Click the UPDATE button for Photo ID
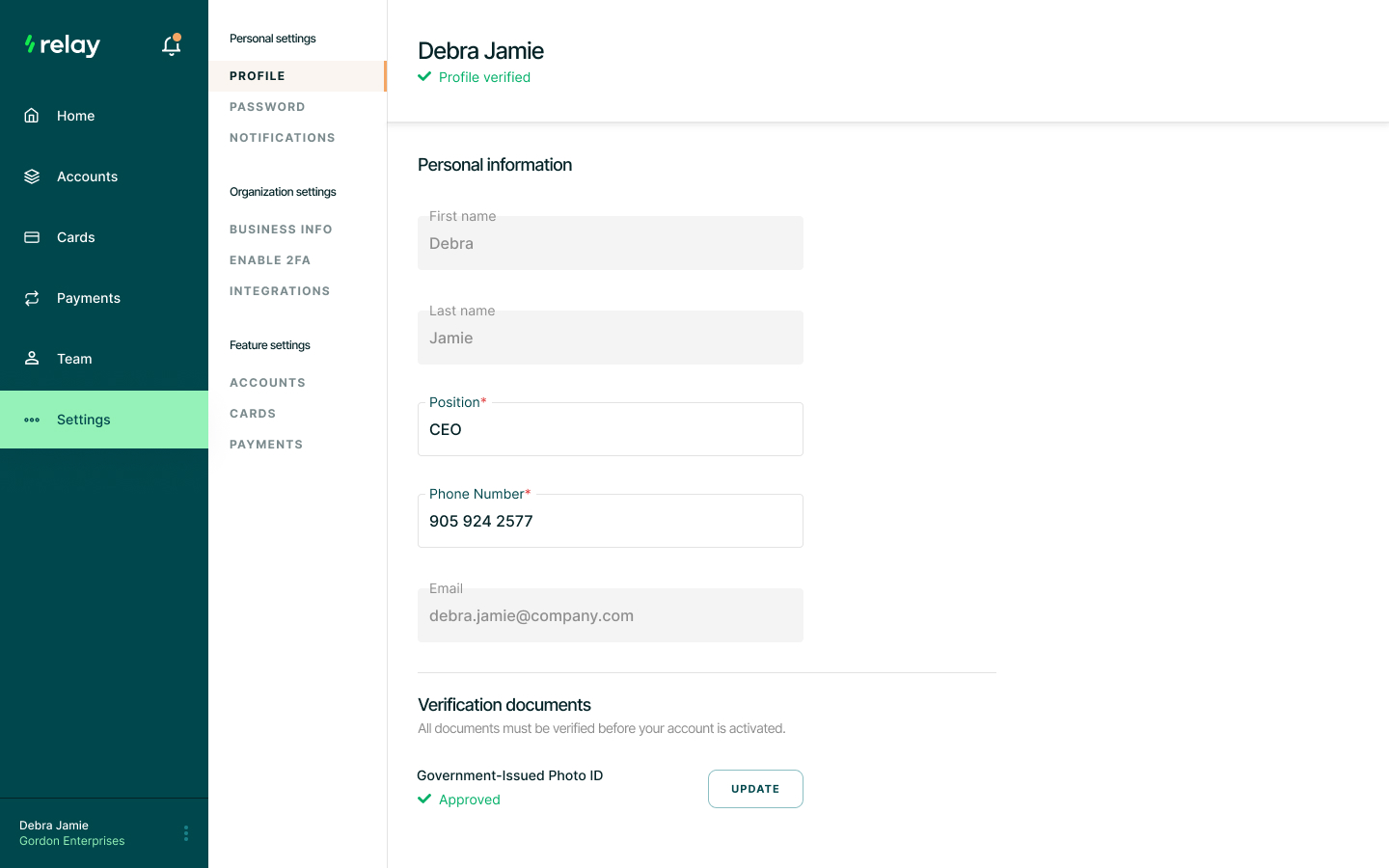1389x868 pixels. [x=755, y=789]
